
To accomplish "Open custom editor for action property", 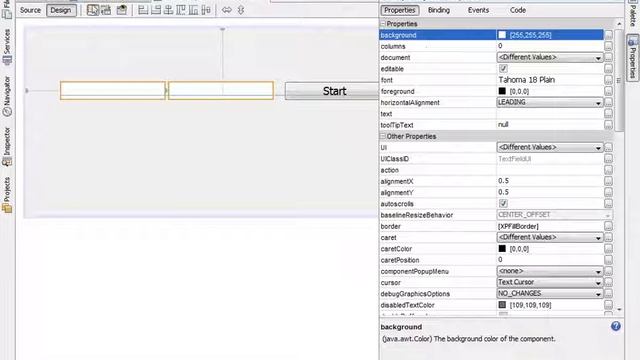I will pyautogui.click(x=608, y=170).
